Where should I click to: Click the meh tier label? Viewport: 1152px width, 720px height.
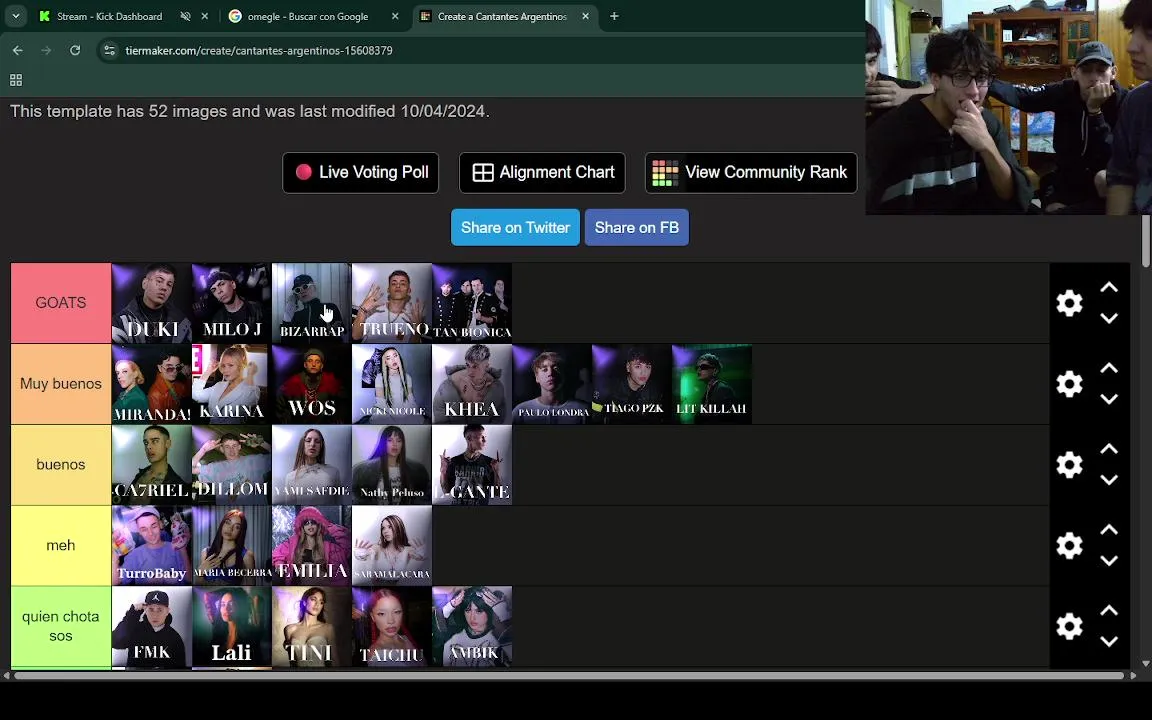(x=61, y=545)
